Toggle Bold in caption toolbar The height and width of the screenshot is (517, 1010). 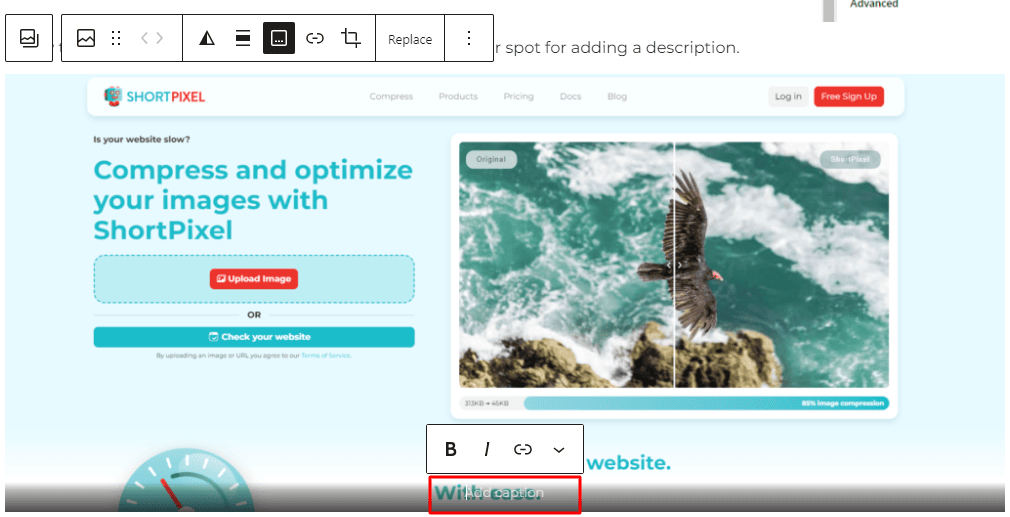[x=451, y=449]
